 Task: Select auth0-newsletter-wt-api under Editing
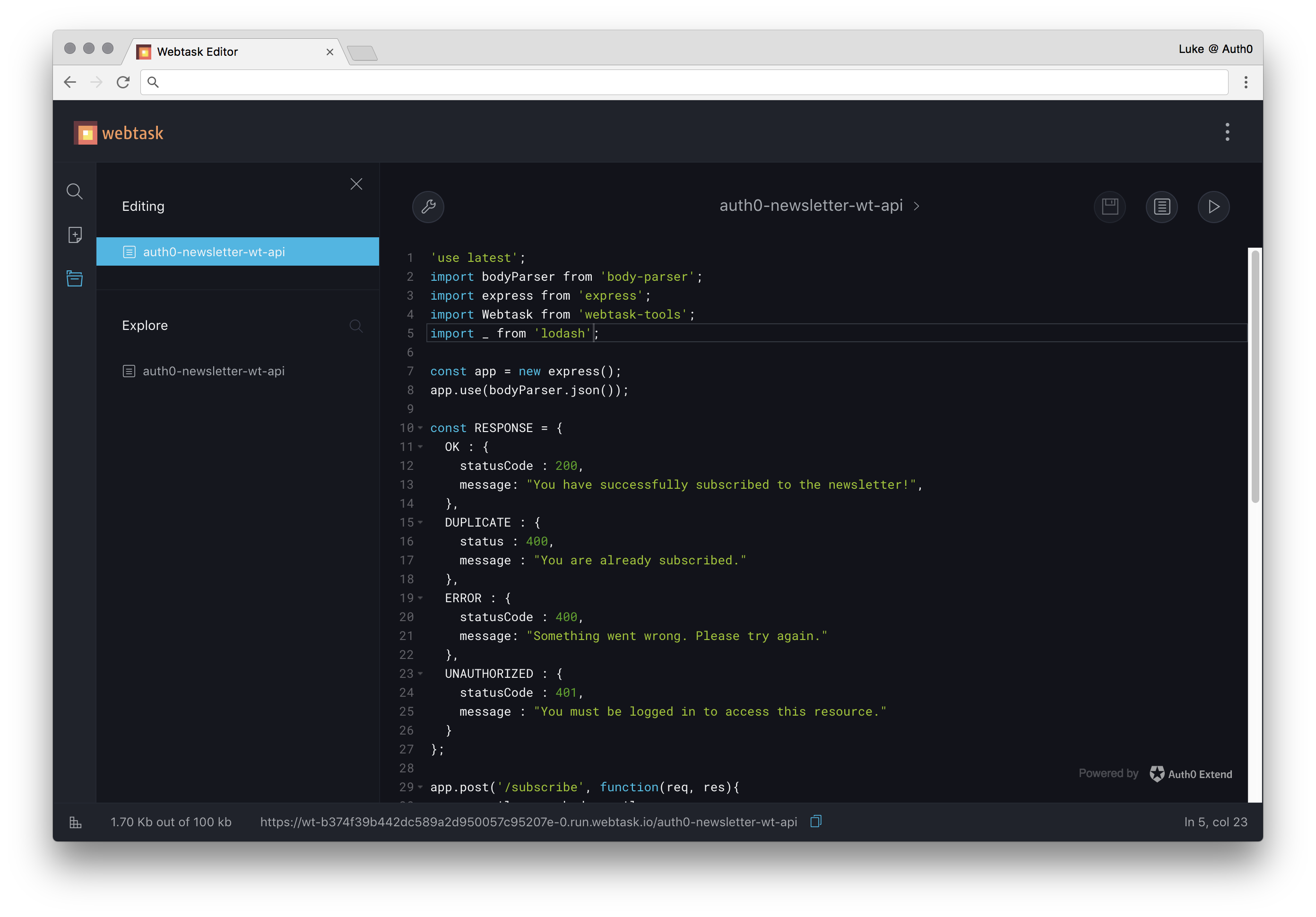(x=237, y=251)
